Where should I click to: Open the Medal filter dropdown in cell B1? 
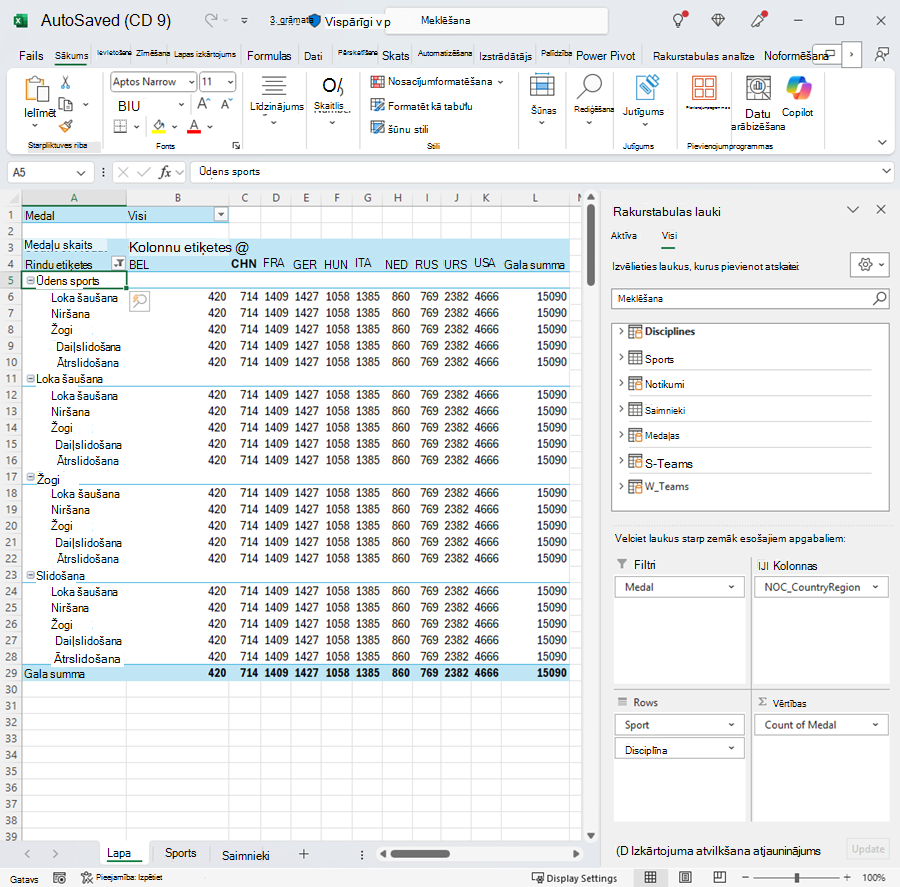tap(220, 215)
